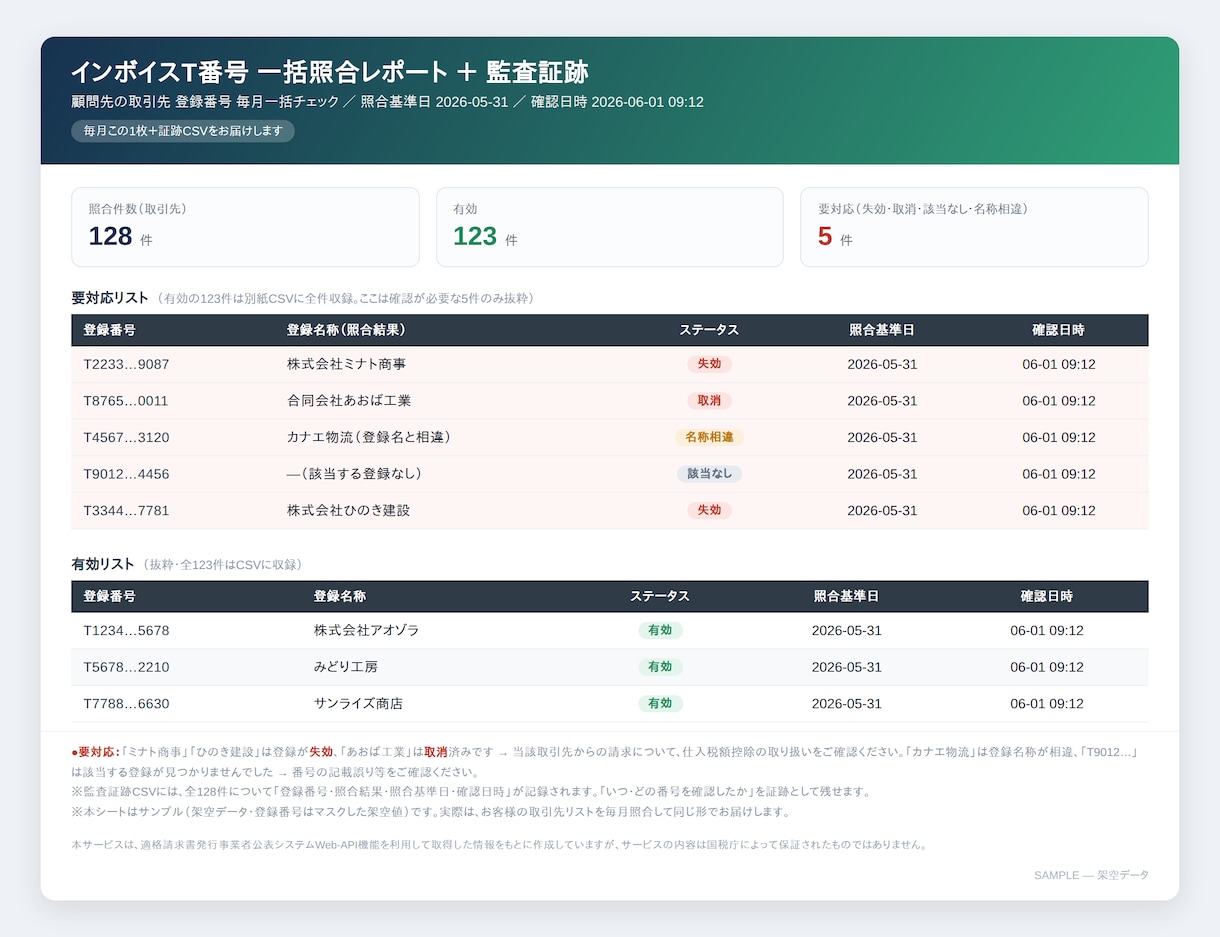Click the red ●要対応: note label
This screenshot has height=937, width=1220.
coord(95,752)
